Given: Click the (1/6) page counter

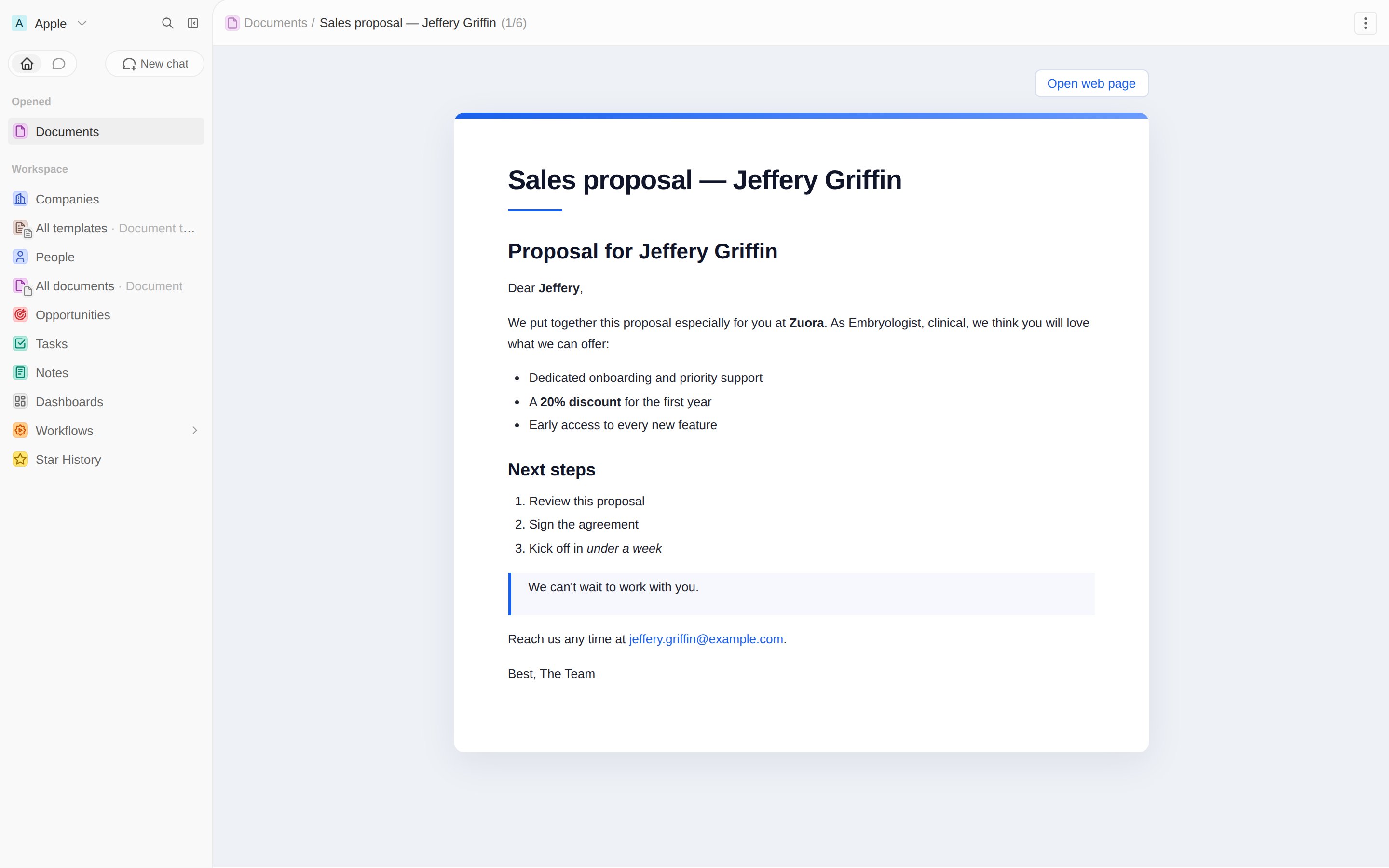Looking at the screenshot, I should point(514,23).
